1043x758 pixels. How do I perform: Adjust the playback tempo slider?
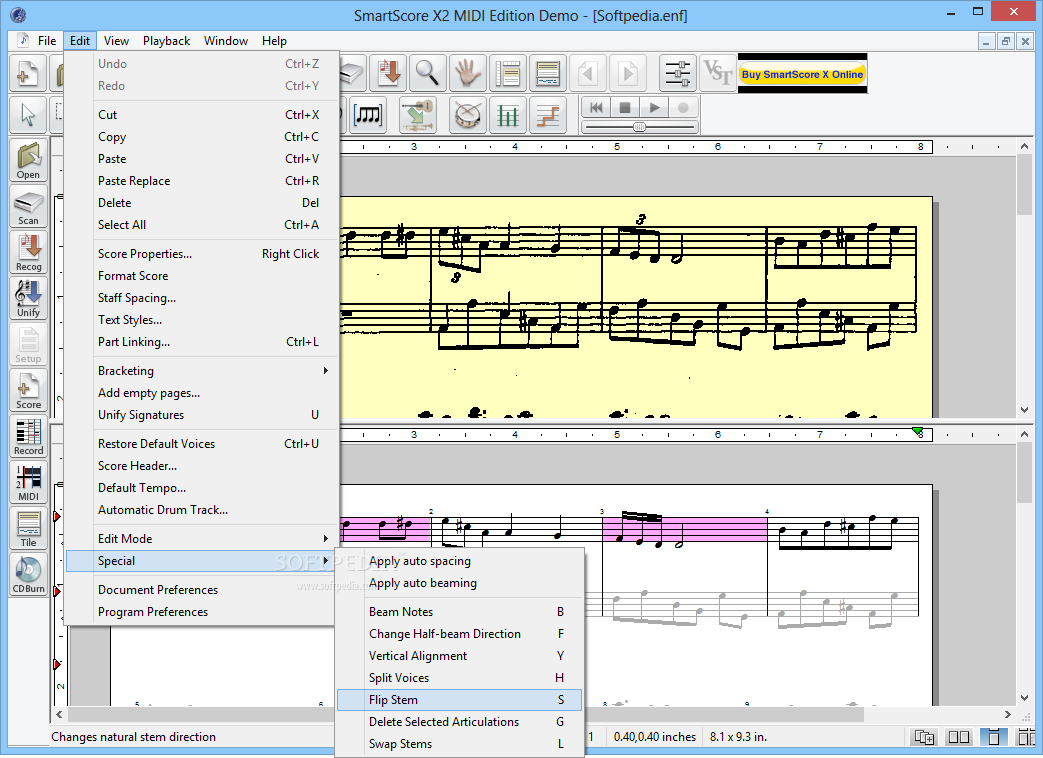(639, 126)
